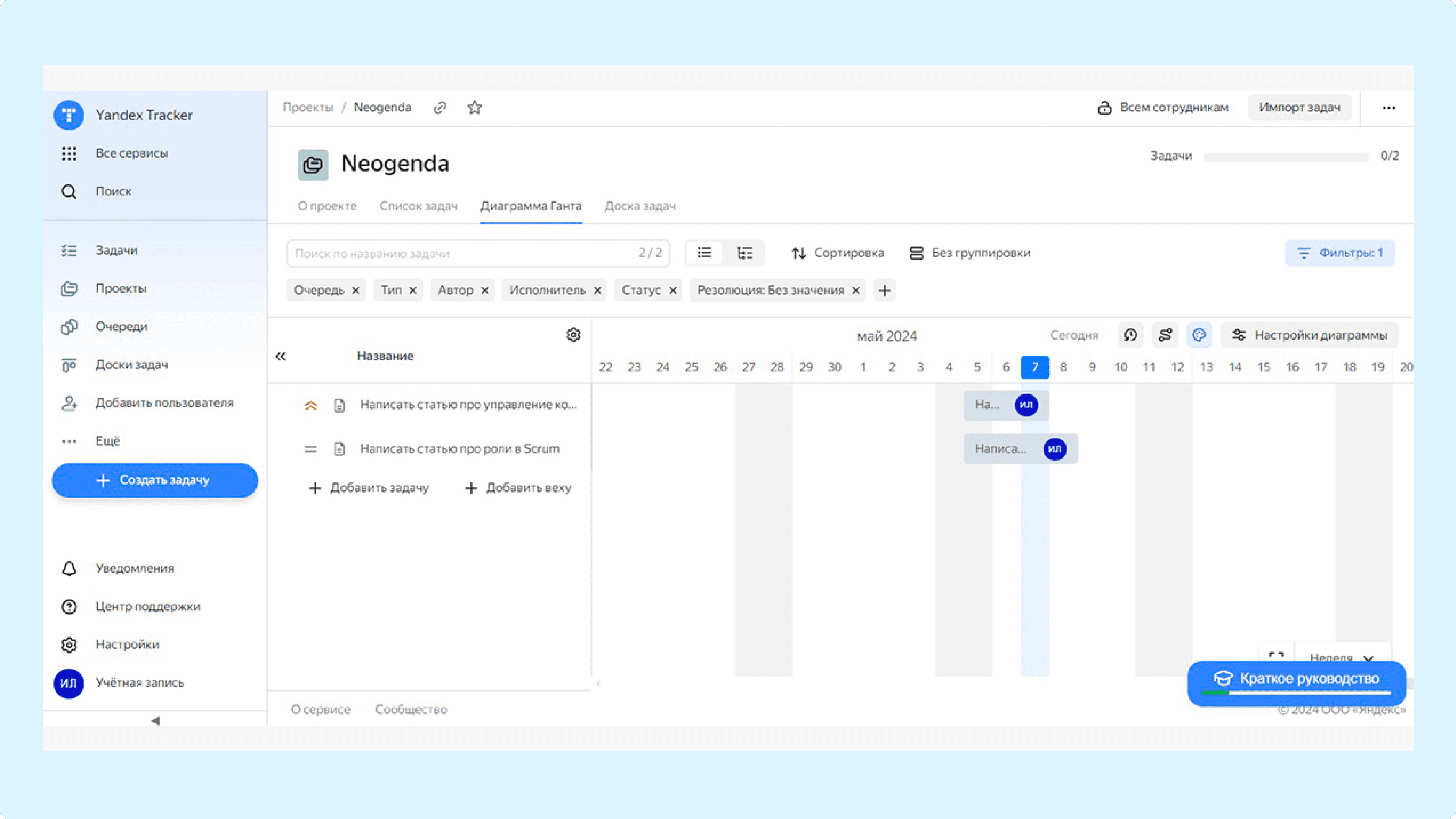The image size is (1456, 819).
Task: Click the Сегодня button
Action: [1074, 335]
